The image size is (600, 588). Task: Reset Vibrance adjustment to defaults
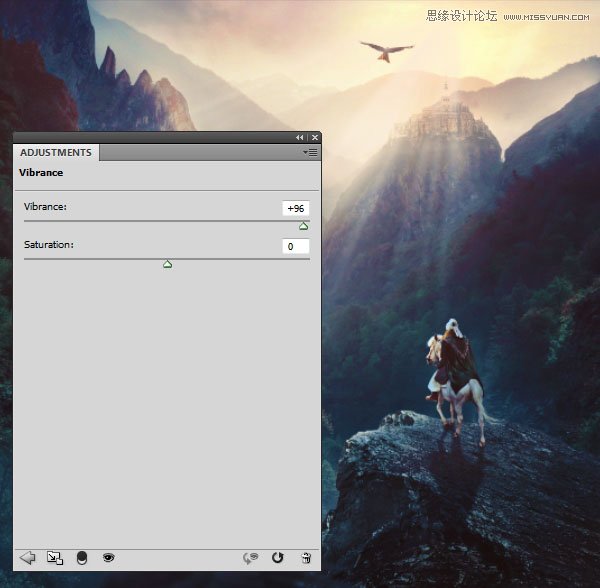277,558
